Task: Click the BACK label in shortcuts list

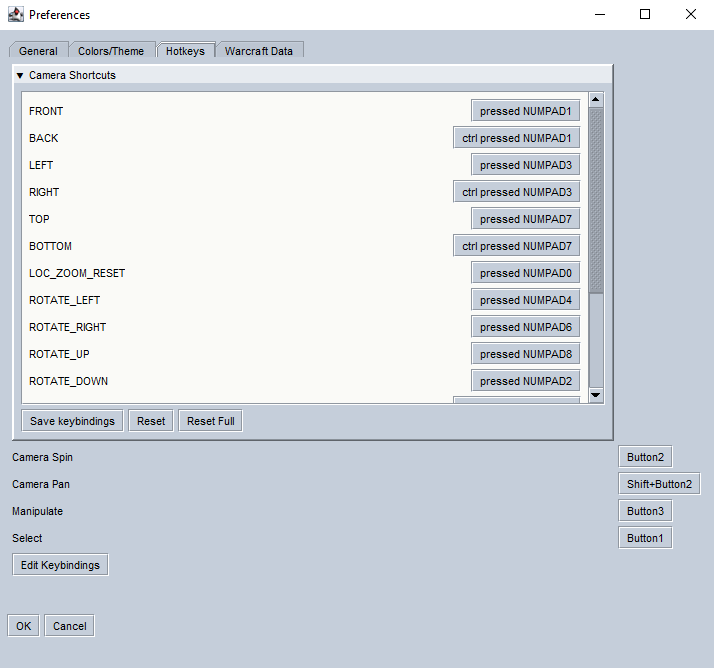Action: pyautogui.click(x=44, y=138)
